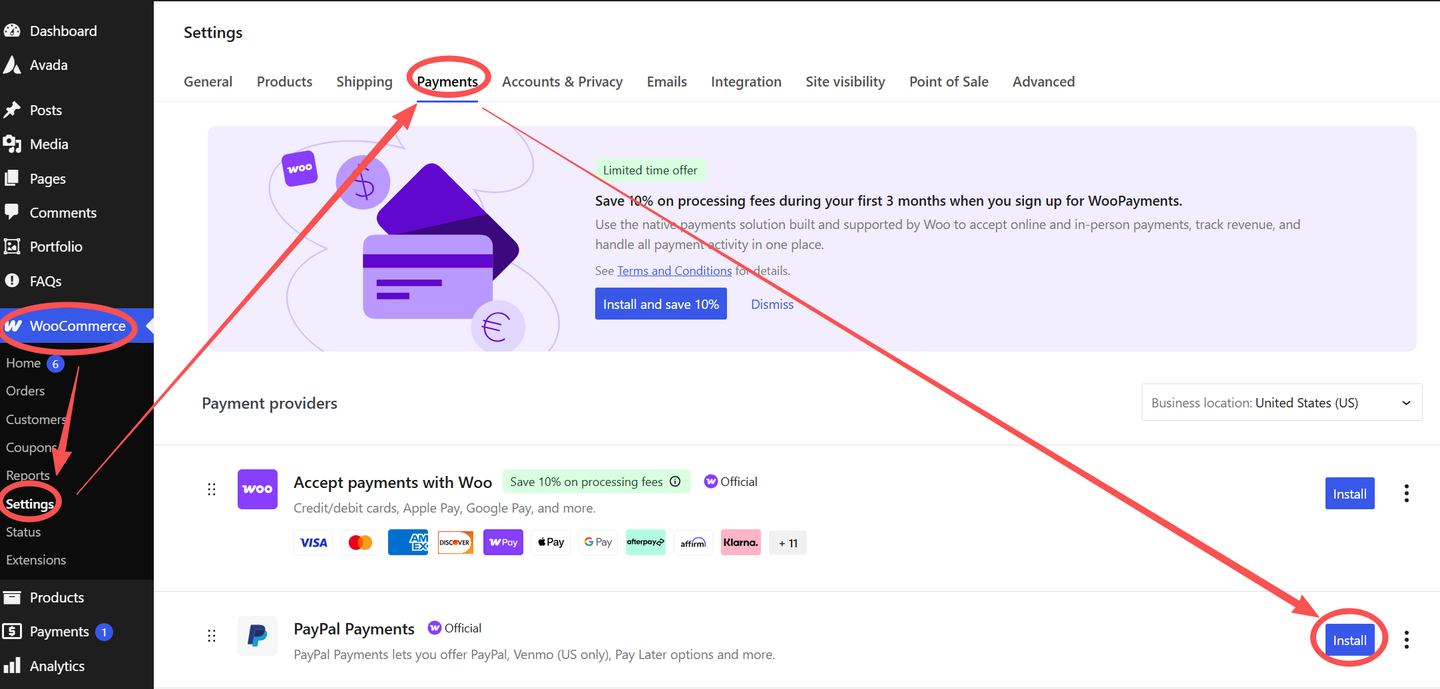Click the Google Pay logo
The height and width of the screenshot is (689, 1440).
coord(598,542)
